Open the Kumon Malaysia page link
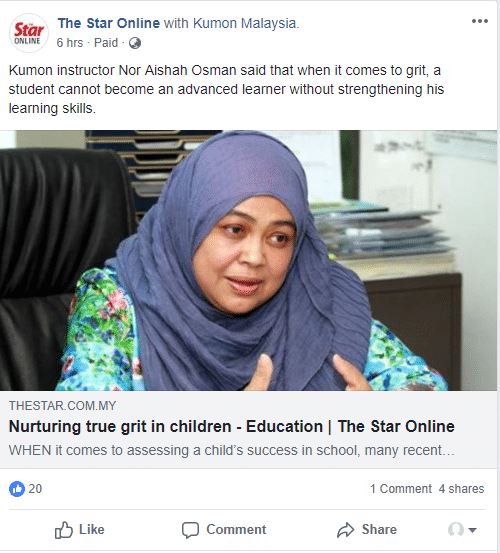 point(245,23)
